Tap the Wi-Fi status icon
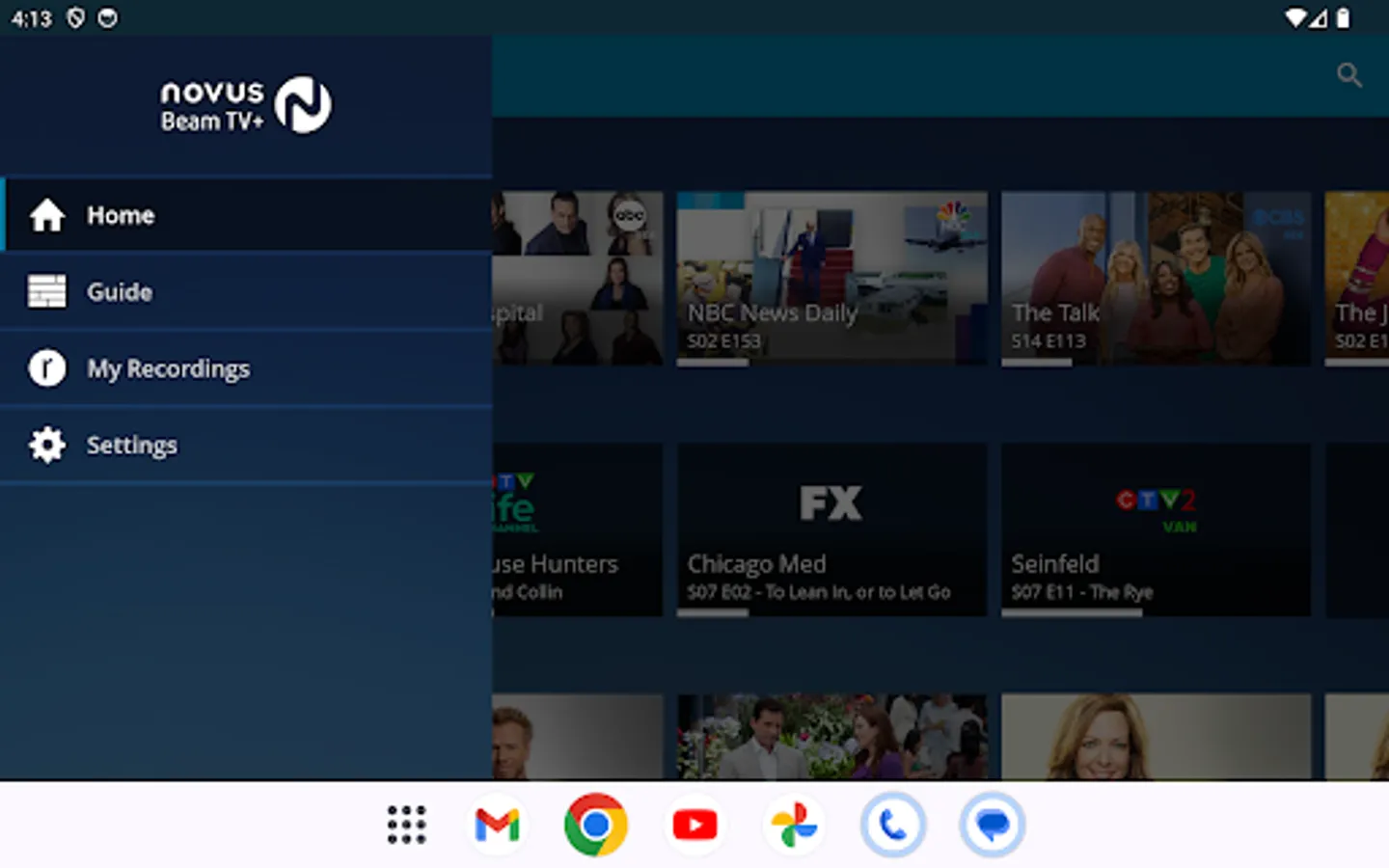The image size is (1389, 868). (x=1295, y=18)
